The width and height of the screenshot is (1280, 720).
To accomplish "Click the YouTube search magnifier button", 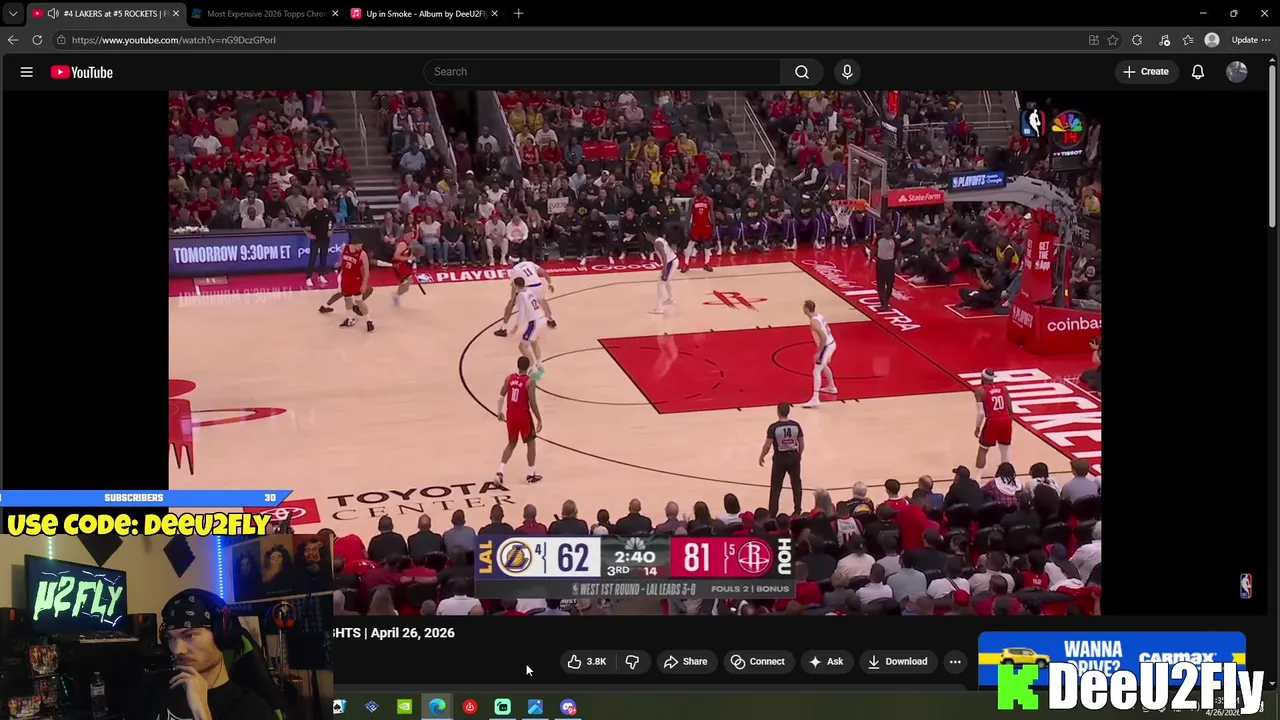I will click(802, 72).
